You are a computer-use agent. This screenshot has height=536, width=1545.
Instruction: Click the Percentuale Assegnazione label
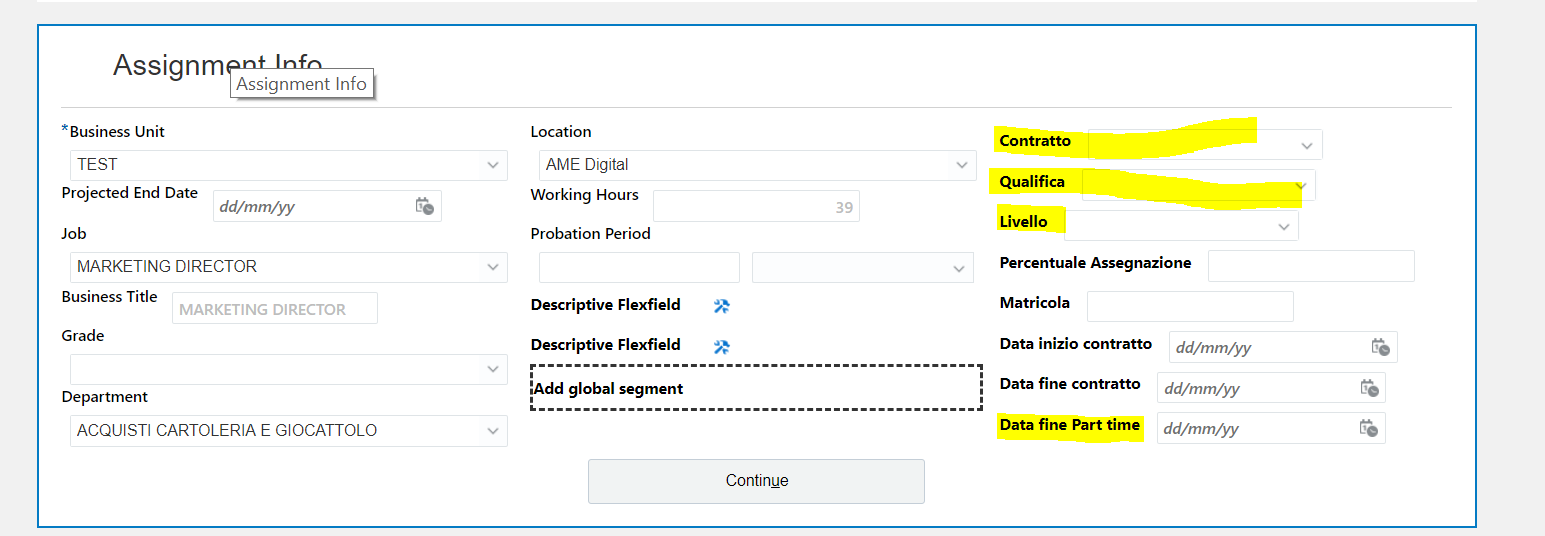1095,263
